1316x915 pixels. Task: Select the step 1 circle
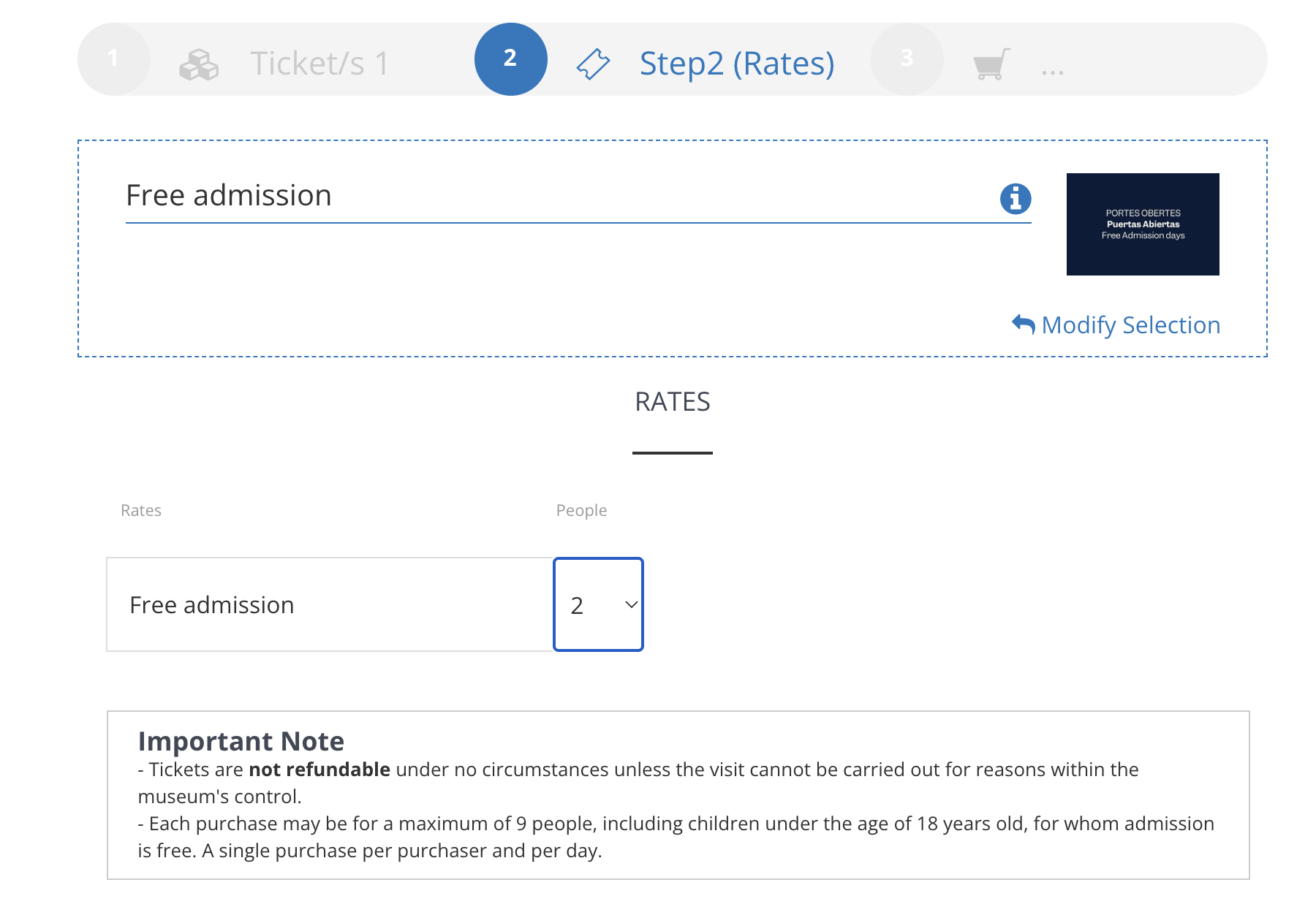click(113, 58)
